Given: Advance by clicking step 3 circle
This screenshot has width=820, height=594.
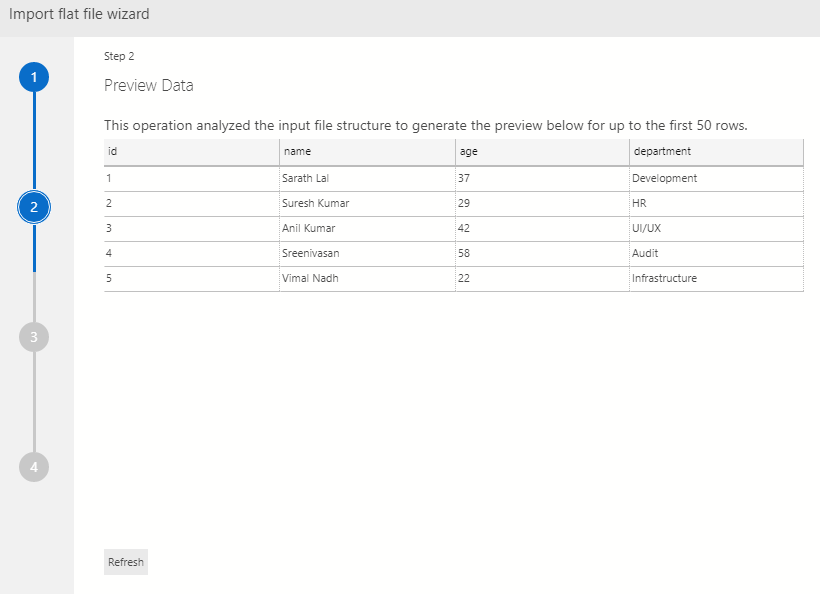Looking at the screenshot, I should 34,337.
